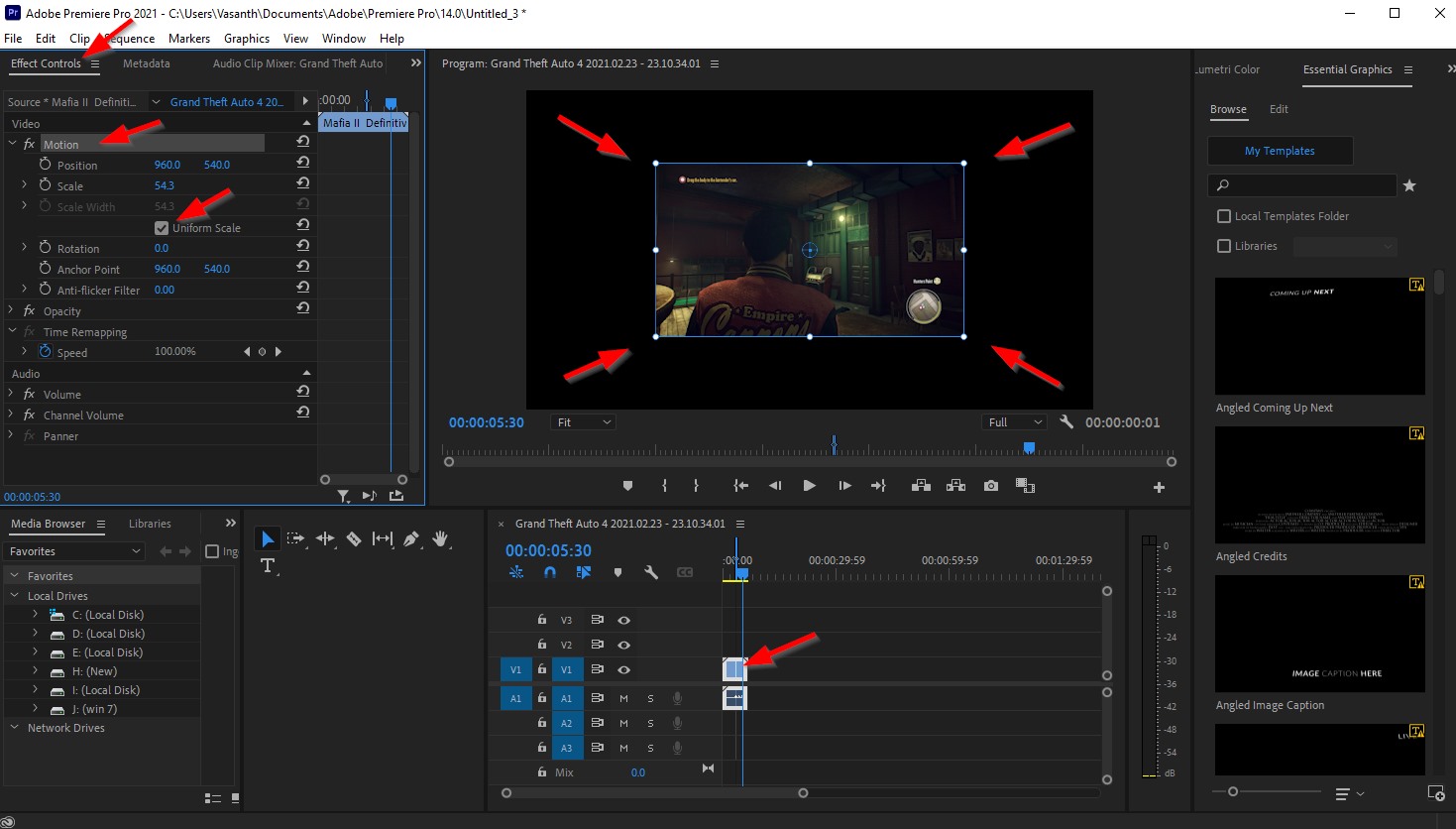Image resolution: width=1456 pixels, height=829 pixels.
Task: Toggle animation stopwatch for Scale
Action: point(45,184)
